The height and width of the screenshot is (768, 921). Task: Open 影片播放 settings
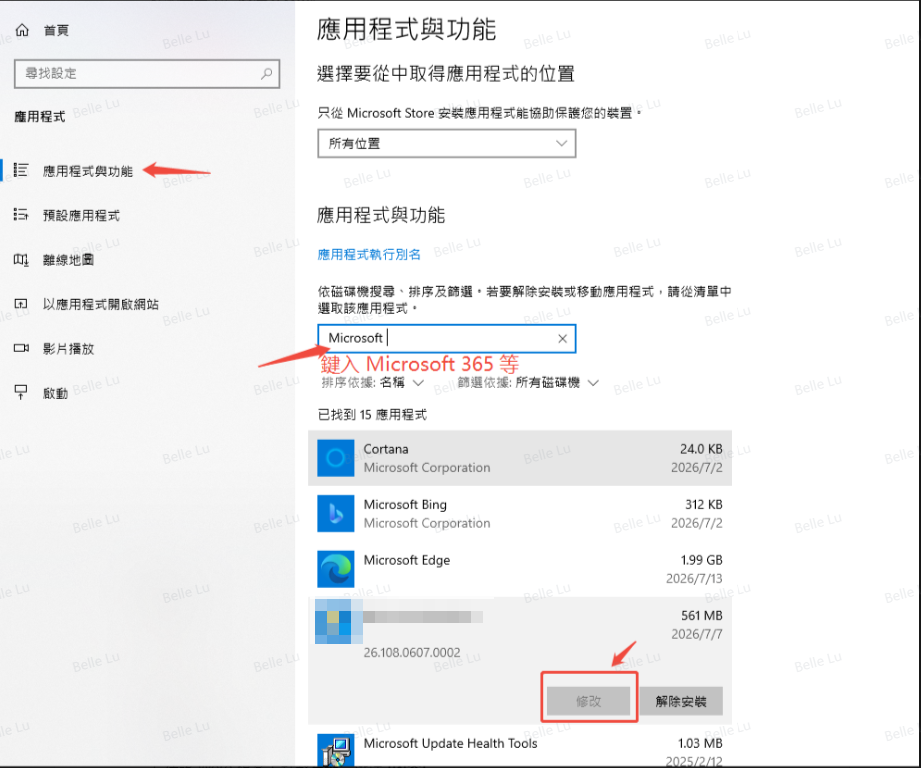(68, 349)
